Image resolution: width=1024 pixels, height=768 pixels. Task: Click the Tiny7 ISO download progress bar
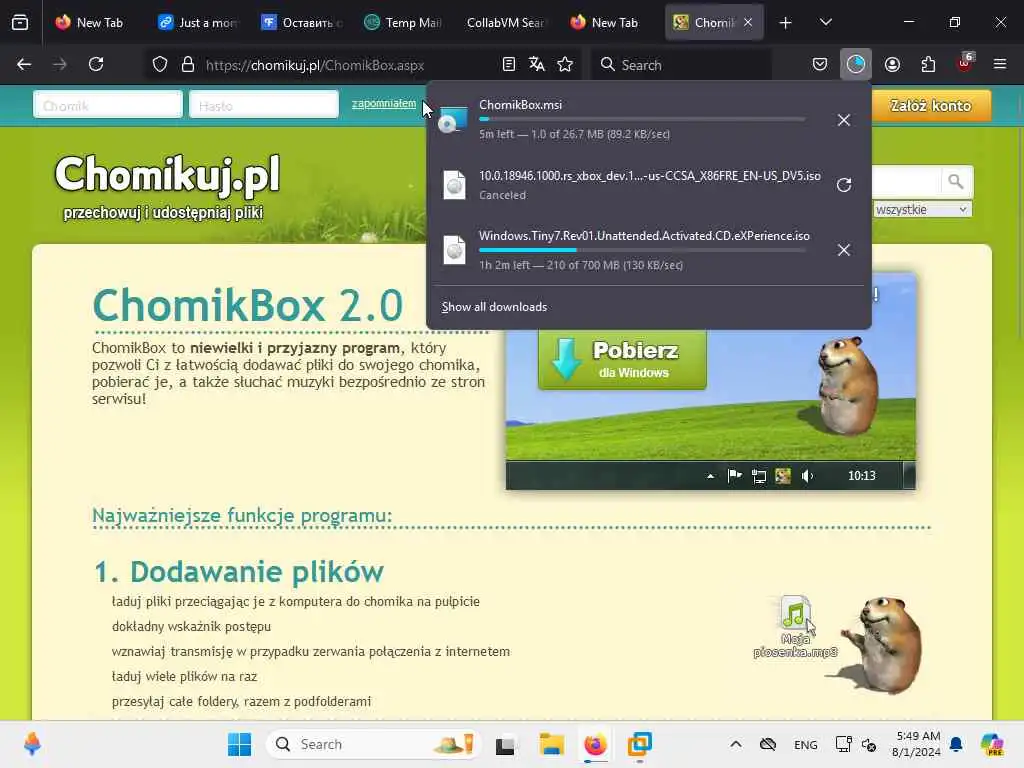click(642, 250)
